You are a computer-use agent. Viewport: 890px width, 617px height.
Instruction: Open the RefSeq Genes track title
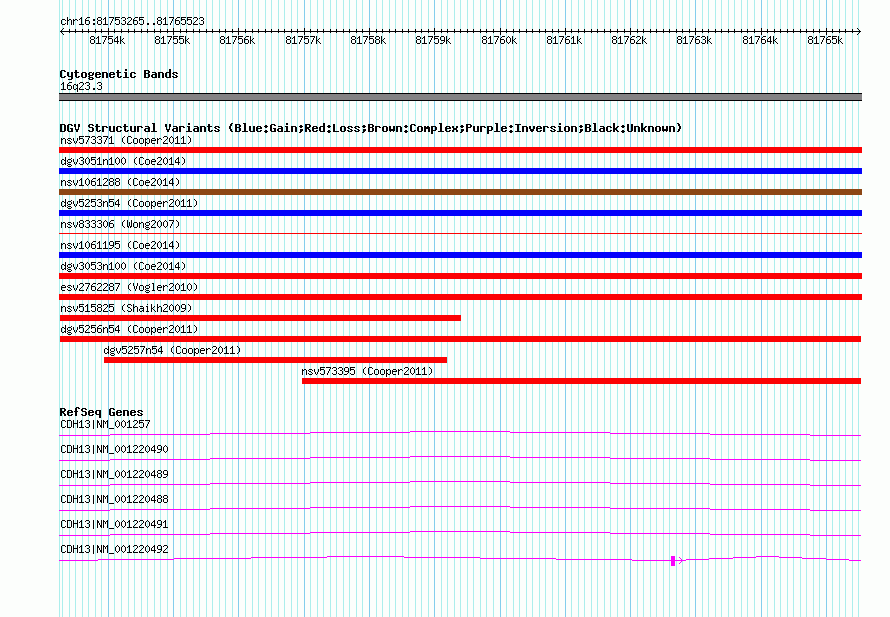(101, 412)
